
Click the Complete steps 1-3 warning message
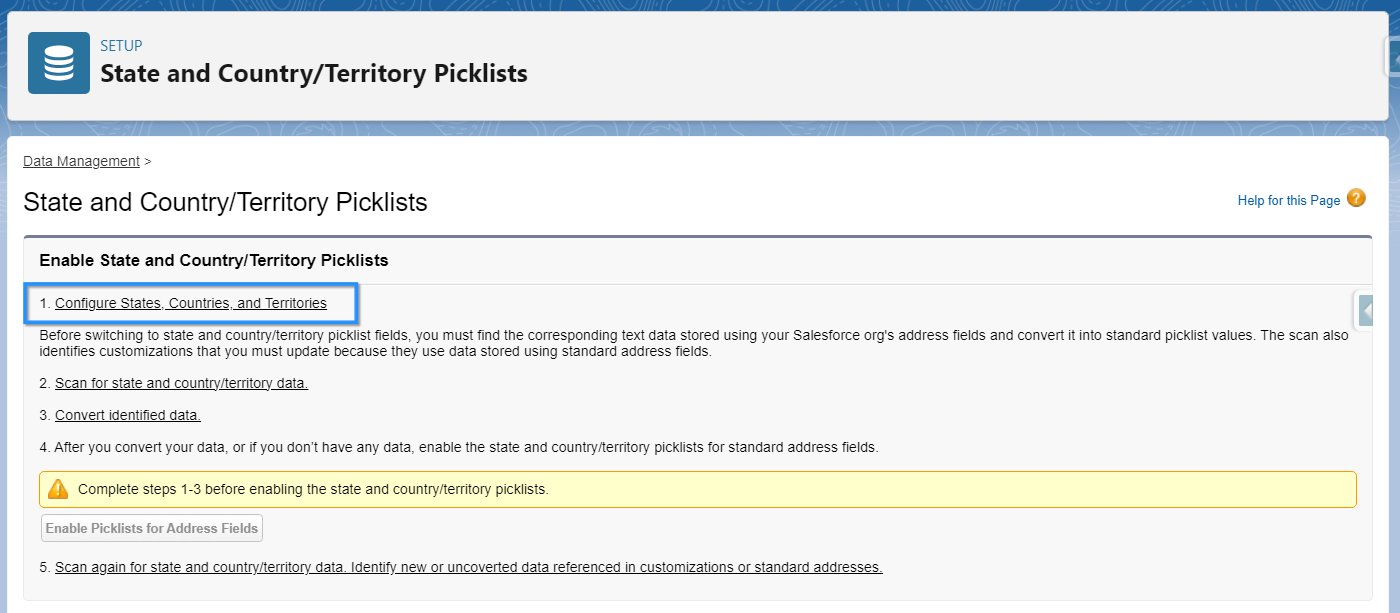coord(313,489)
